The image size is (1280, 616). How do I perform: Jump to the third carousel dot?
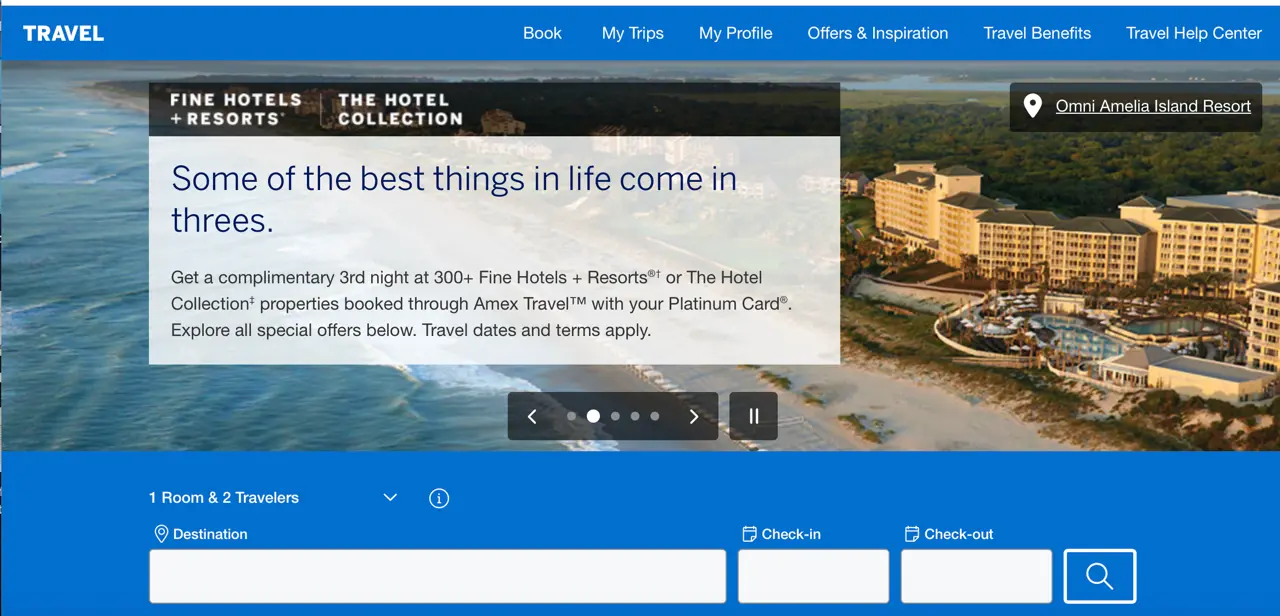(615, 416)
